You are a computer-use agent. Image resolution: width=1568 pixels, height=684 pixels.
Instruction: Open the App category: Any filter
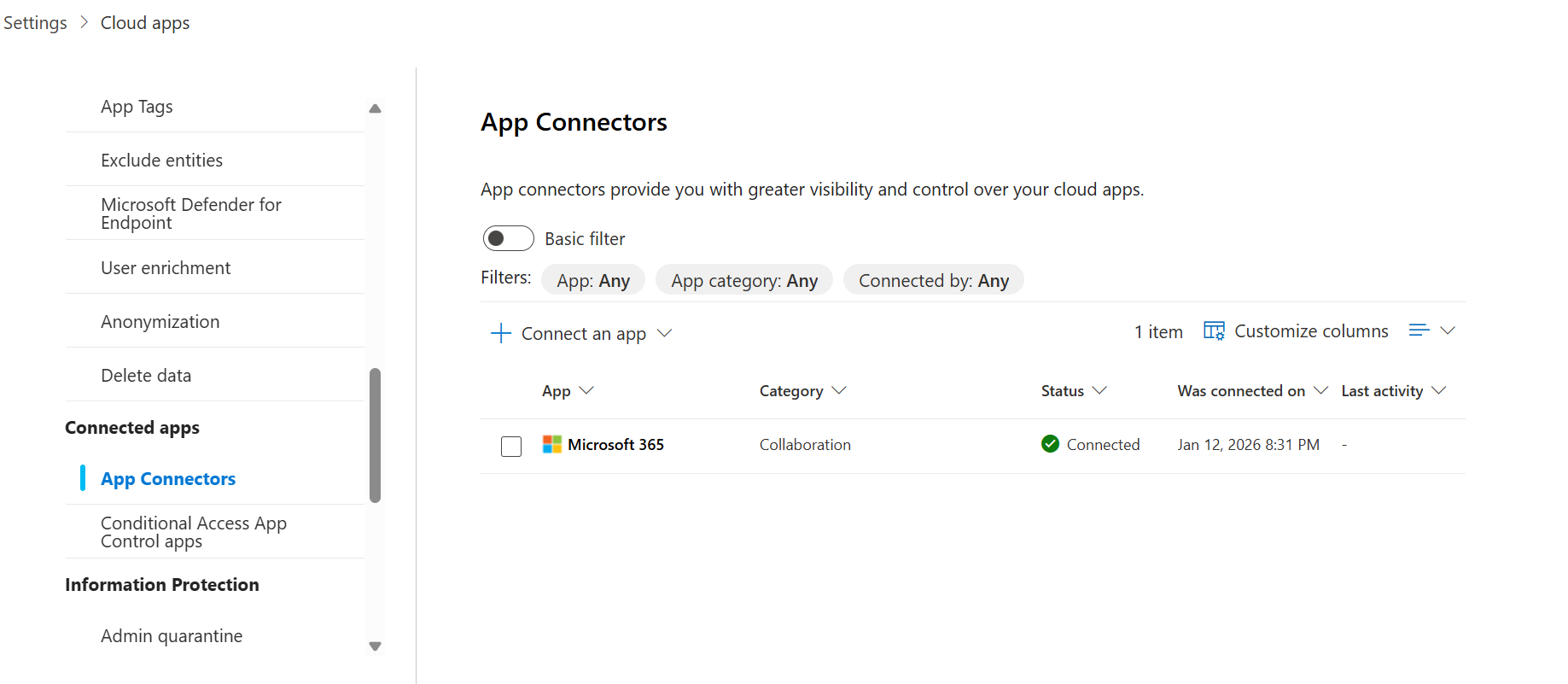pos(744,280)
